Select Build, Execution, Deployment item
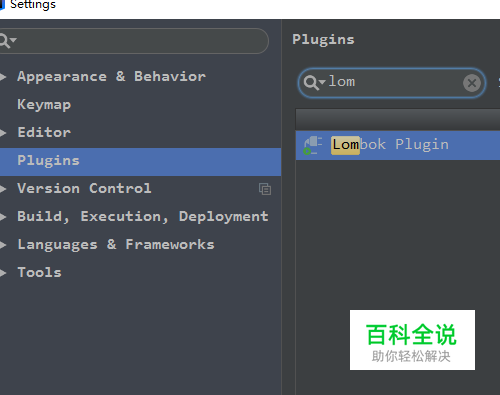The height and width of the screenshot is (395, 500). point(143,217)
